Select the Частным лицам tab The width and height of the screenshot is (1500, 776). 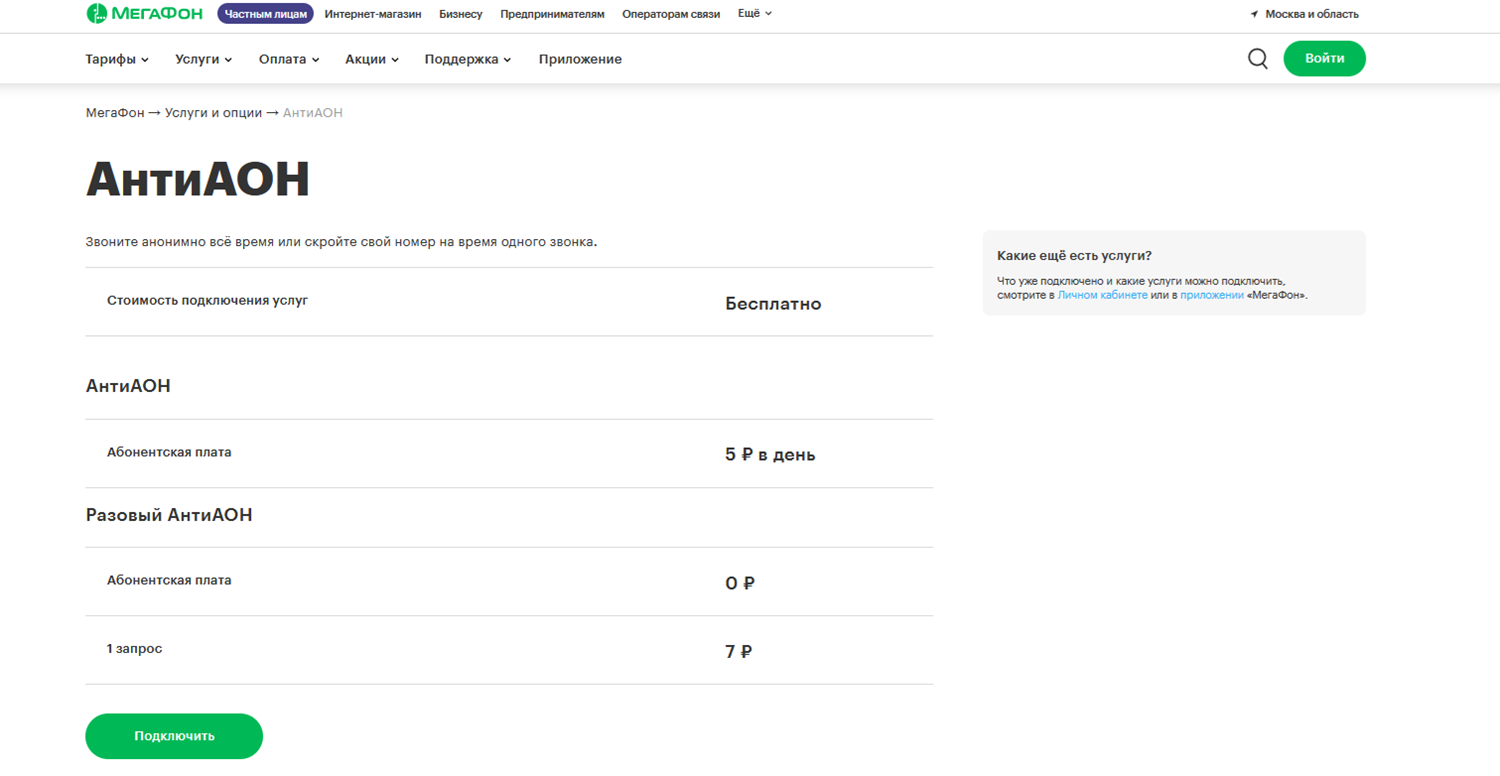(x=265, y=14)
